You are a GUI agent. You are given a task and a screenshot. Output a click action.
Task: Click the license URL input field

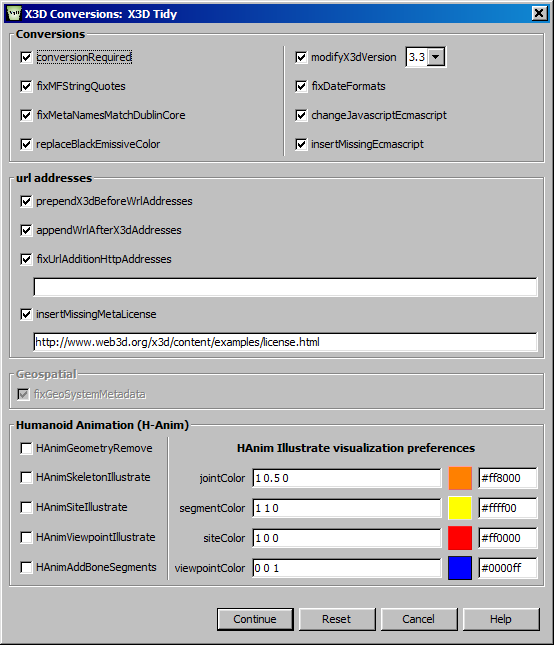pos(285,342)
